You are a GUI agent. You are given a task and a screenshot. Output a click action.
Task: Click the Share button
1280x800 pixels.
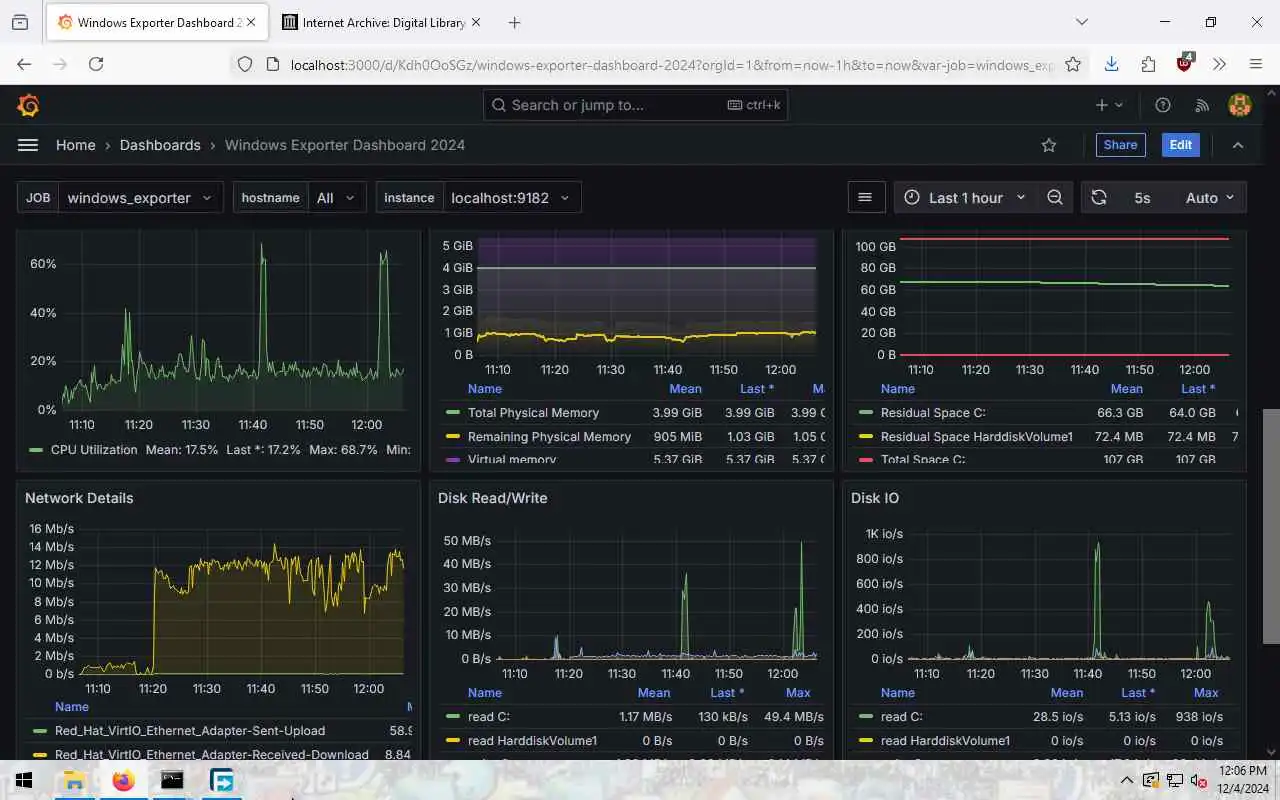(x=1120, y=145)
